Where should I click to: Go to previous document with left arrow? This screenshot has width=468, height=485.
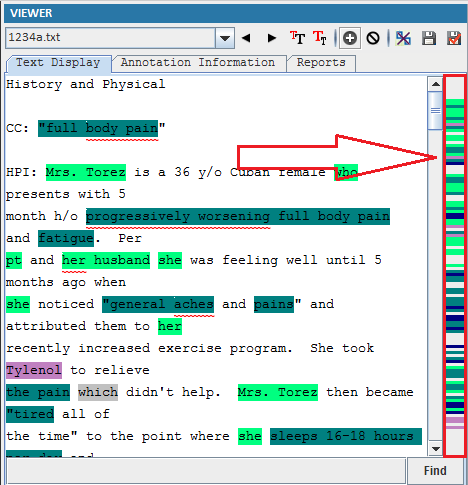246,38
